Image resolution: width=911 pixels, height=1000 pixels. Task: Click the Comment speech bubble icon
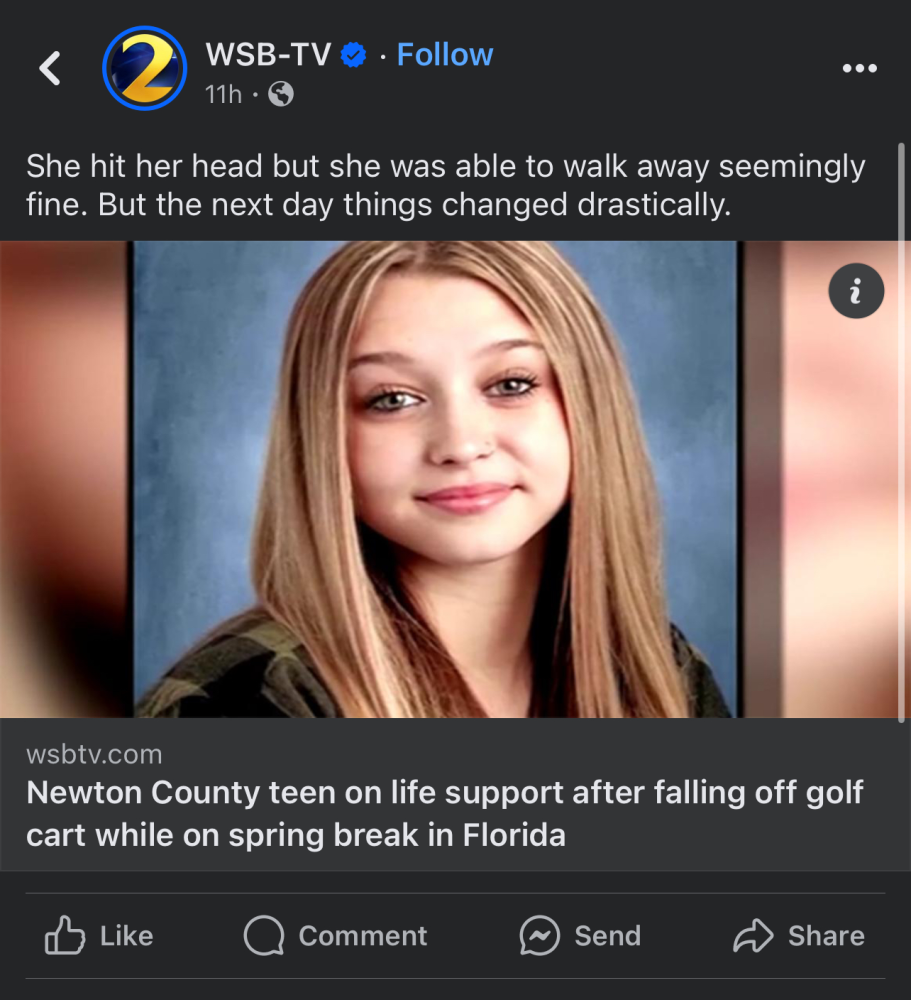(264, 936)
